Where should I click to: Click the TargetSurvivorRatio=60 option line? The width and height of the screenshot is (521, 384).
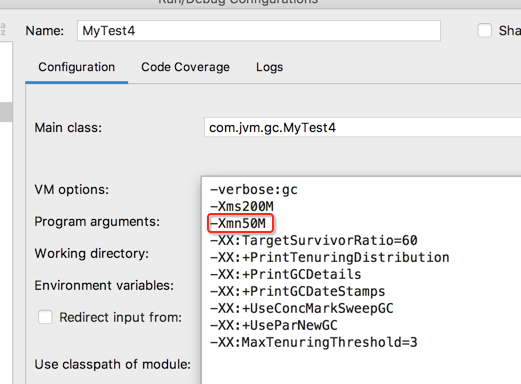[313, 240]
